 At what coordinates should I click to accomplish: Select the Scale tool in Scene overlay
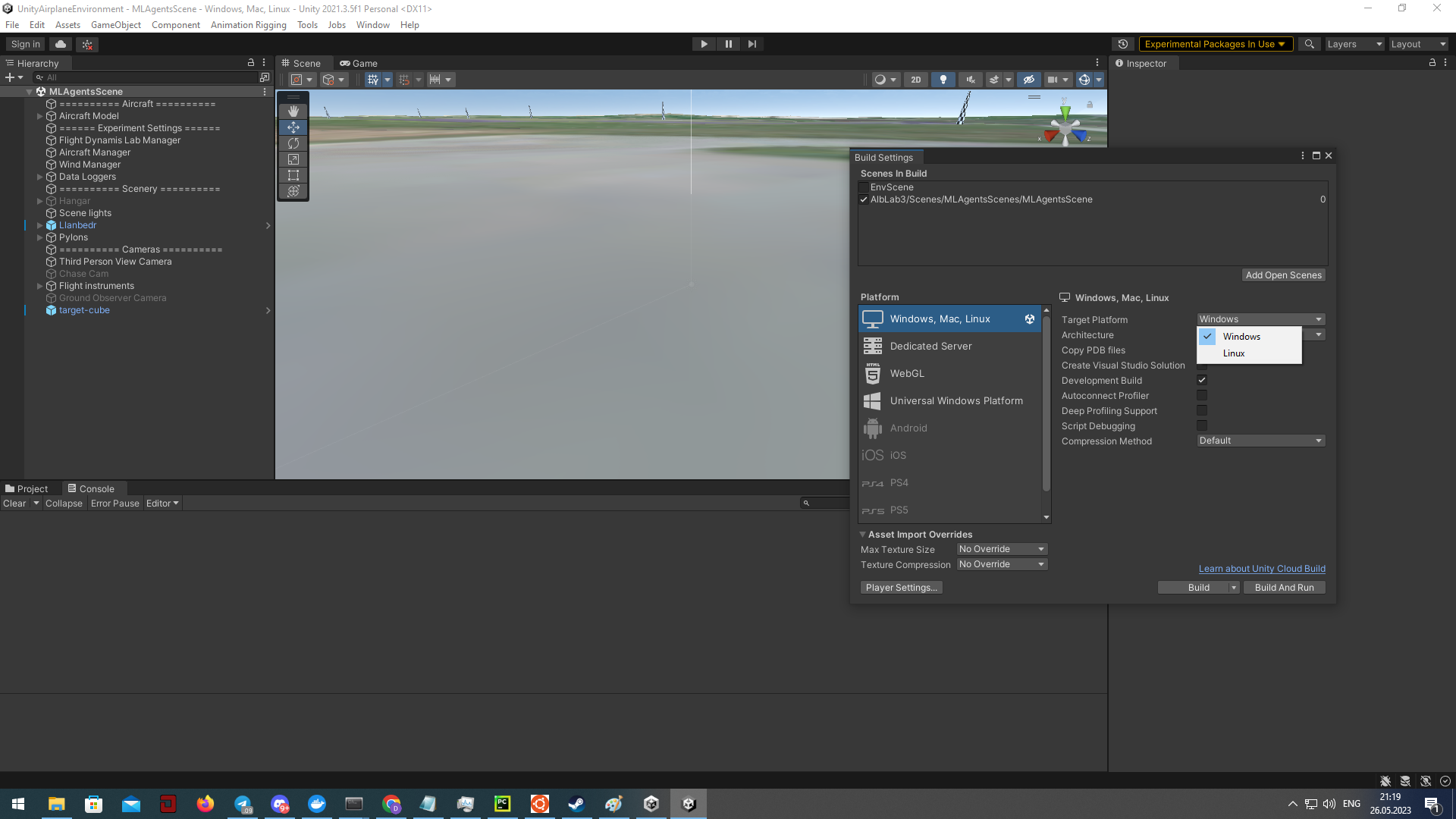(x=293, y=159)
